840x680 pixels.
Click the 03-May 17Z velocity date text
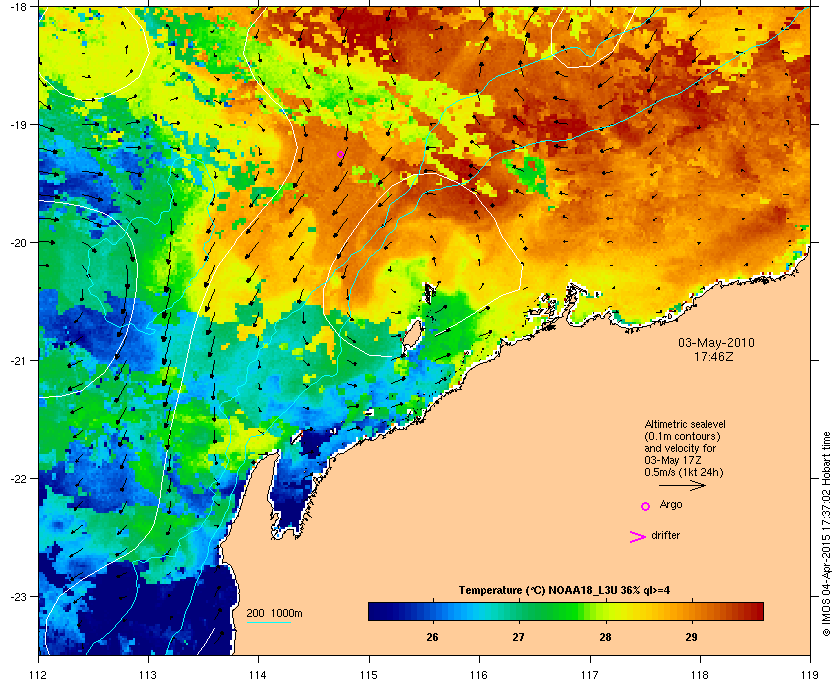(673, 460)
